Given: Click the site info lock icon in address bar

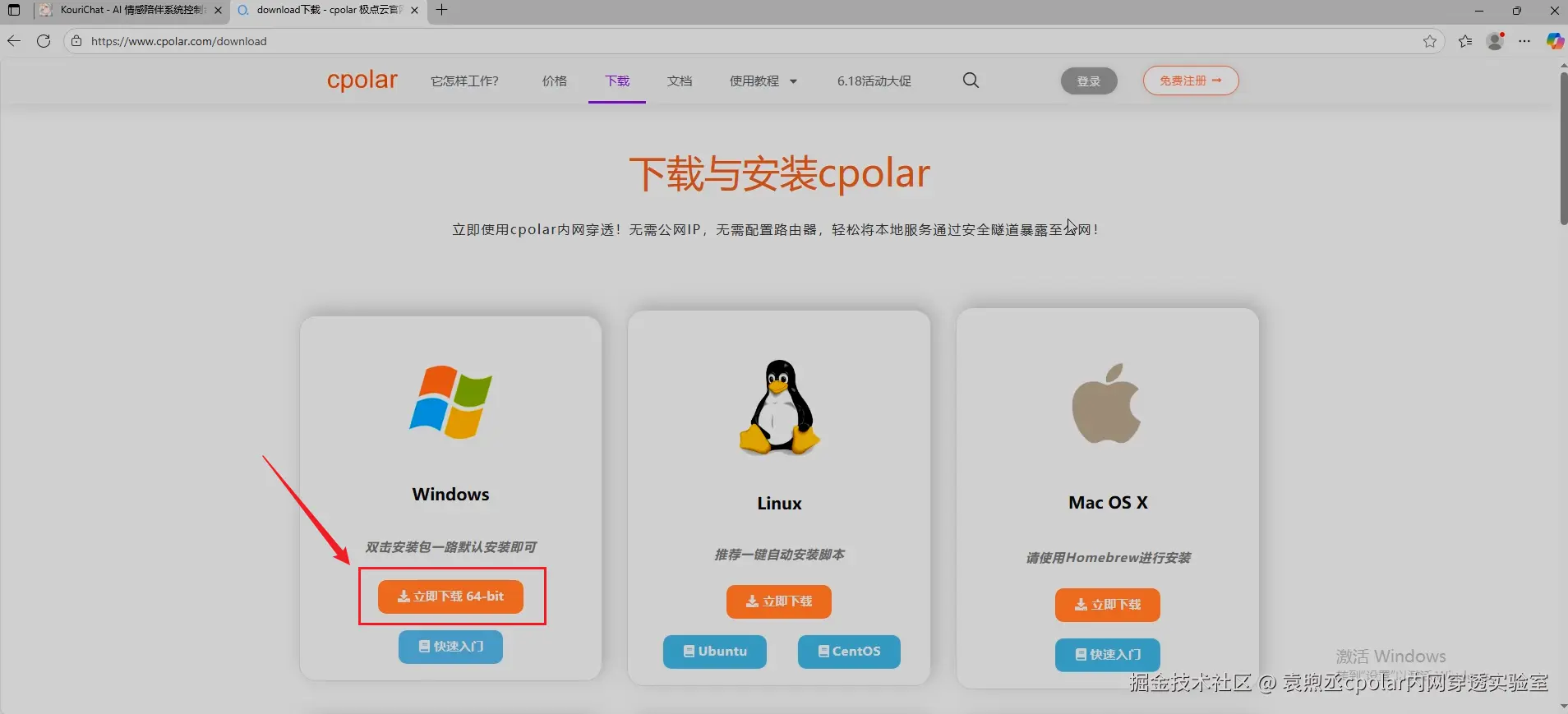Looking at the screenshot, I should click(x=76, y=41).
